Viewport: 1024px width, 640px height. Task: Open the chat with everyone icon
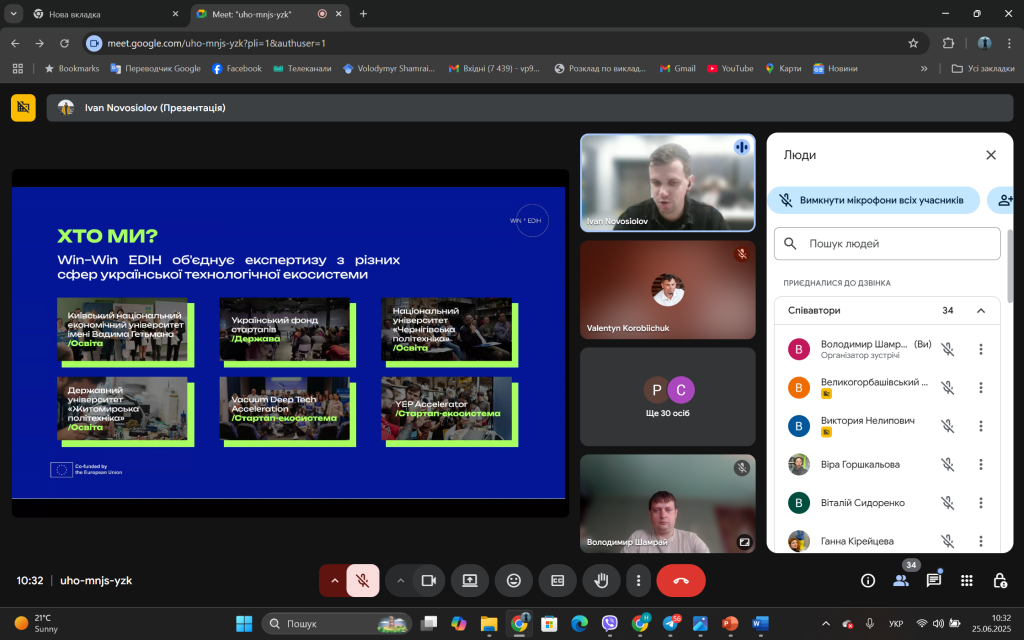[x=934, y=581]
